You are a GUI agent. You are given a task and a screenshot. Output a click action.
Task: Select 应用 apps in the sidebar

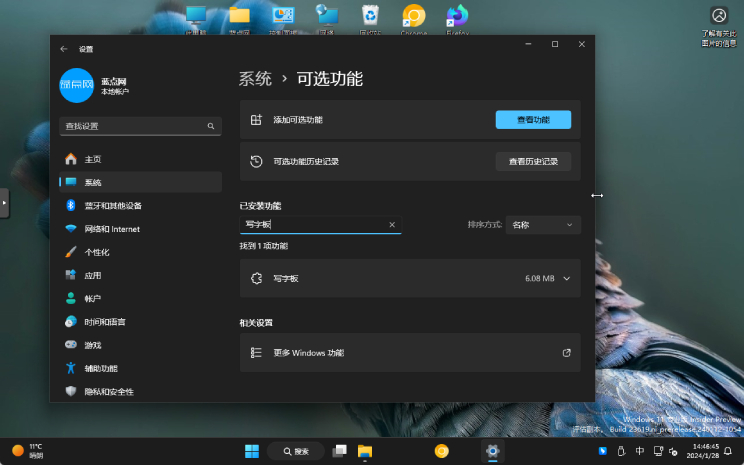pos(92,275)
